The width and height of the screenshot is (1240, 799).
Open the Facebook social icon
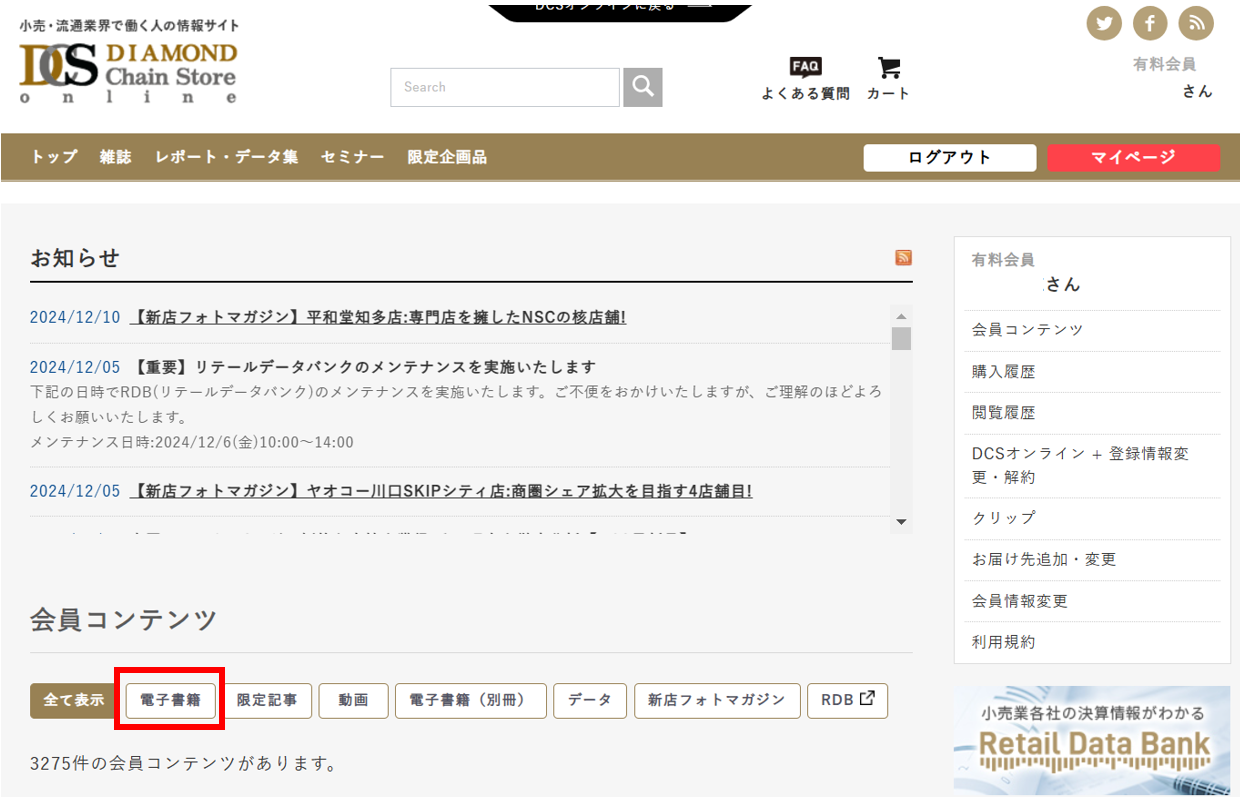tap(1150, 23)
